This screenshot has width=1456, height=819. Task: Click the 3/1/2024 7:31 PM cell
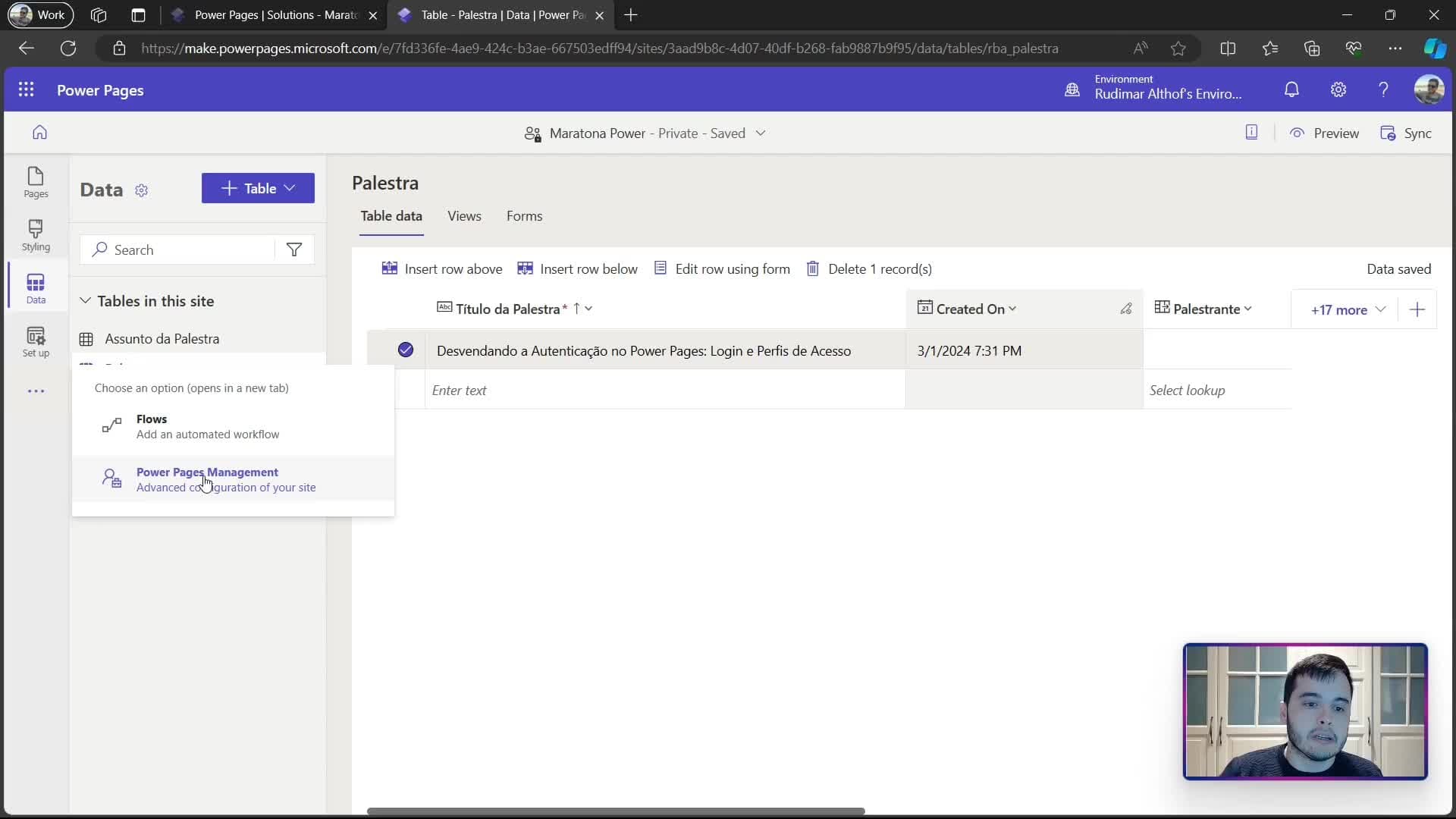click(1024, 350)
